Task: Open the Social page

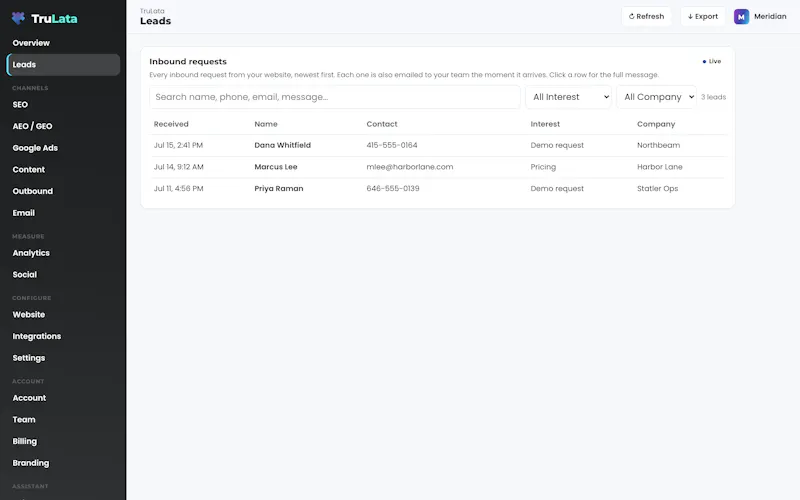Action: pyautogui.click(x=63, y=274)
